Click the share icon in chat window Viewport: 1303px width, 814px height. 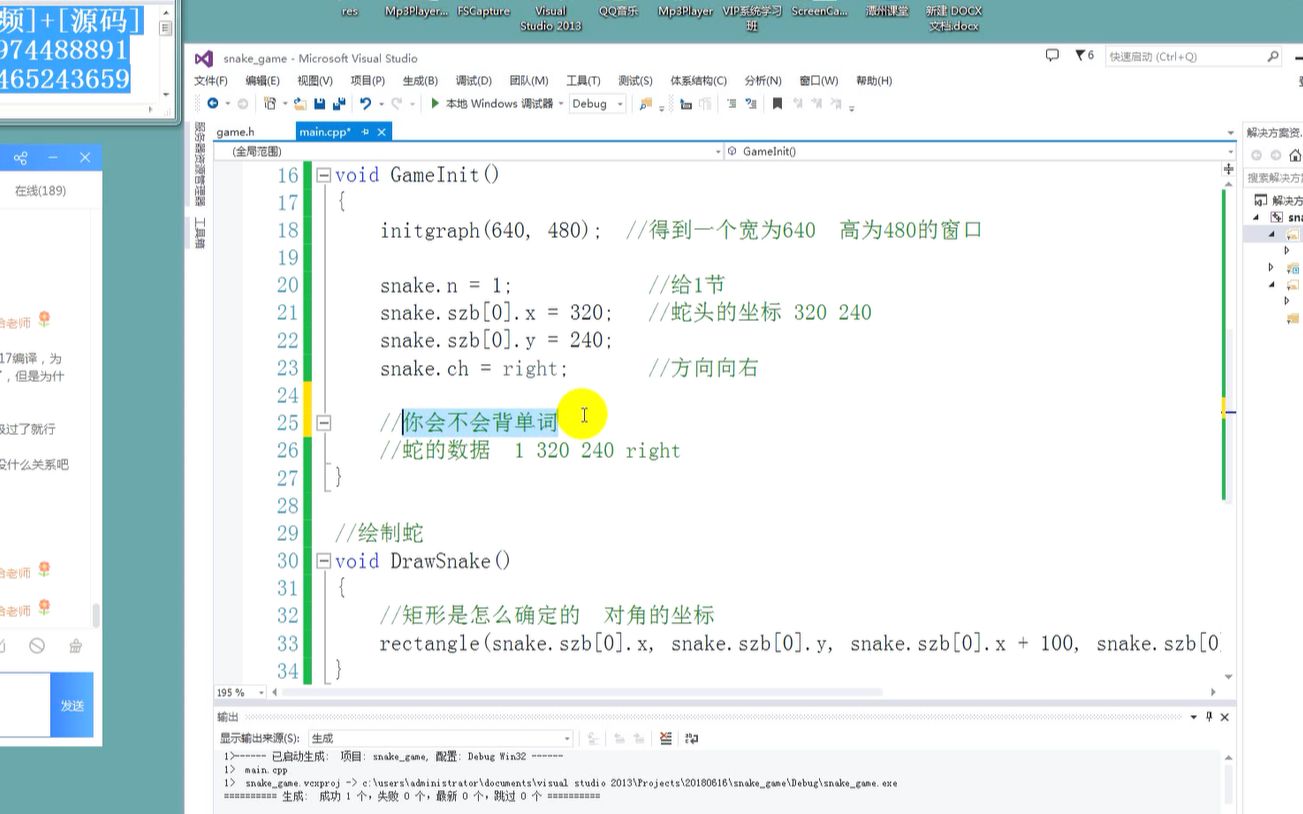click(20, 157)
